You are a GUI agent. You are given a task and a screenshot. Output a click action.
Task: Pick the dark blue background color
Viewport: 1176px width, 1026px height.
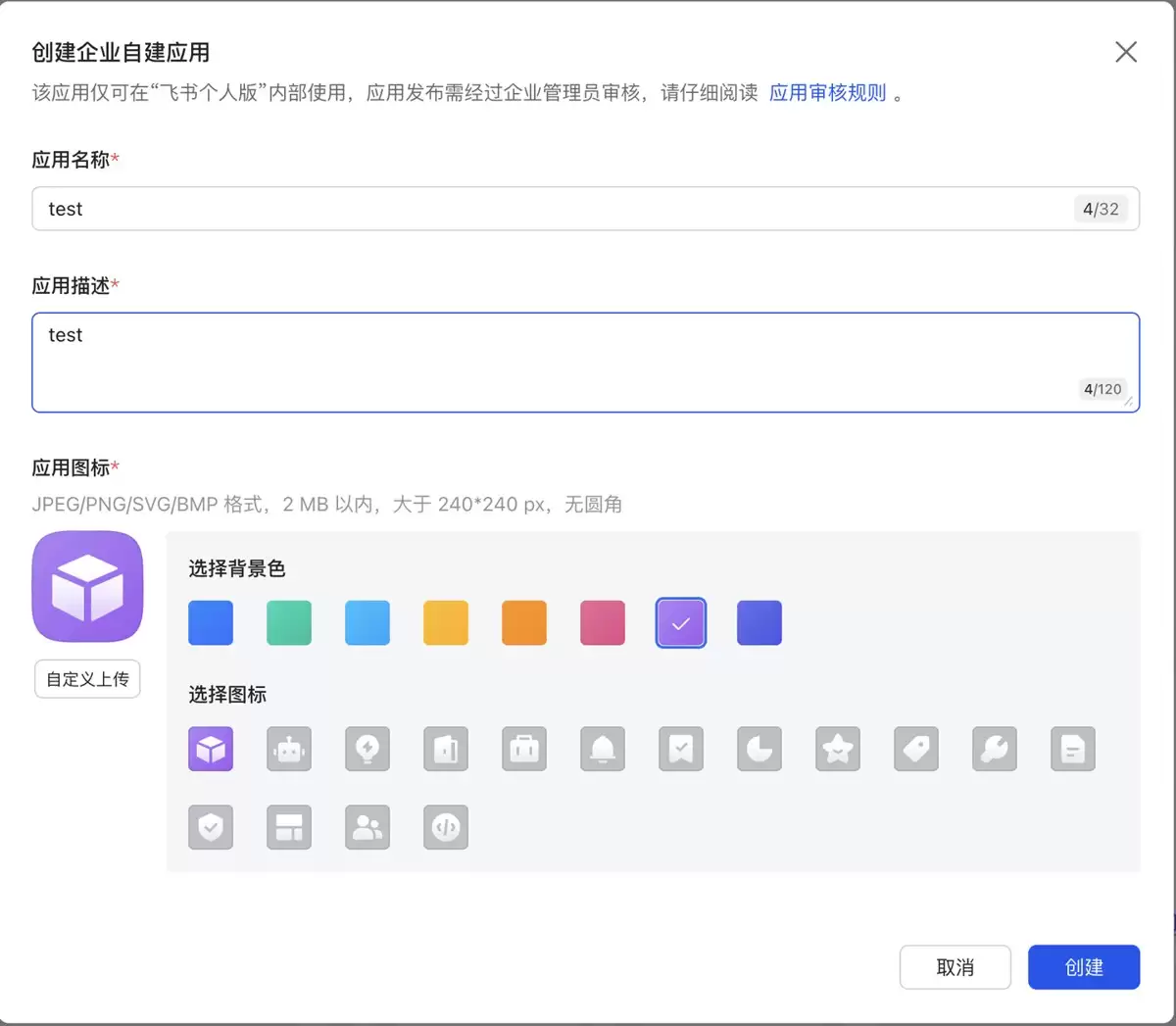coord(211,623)
